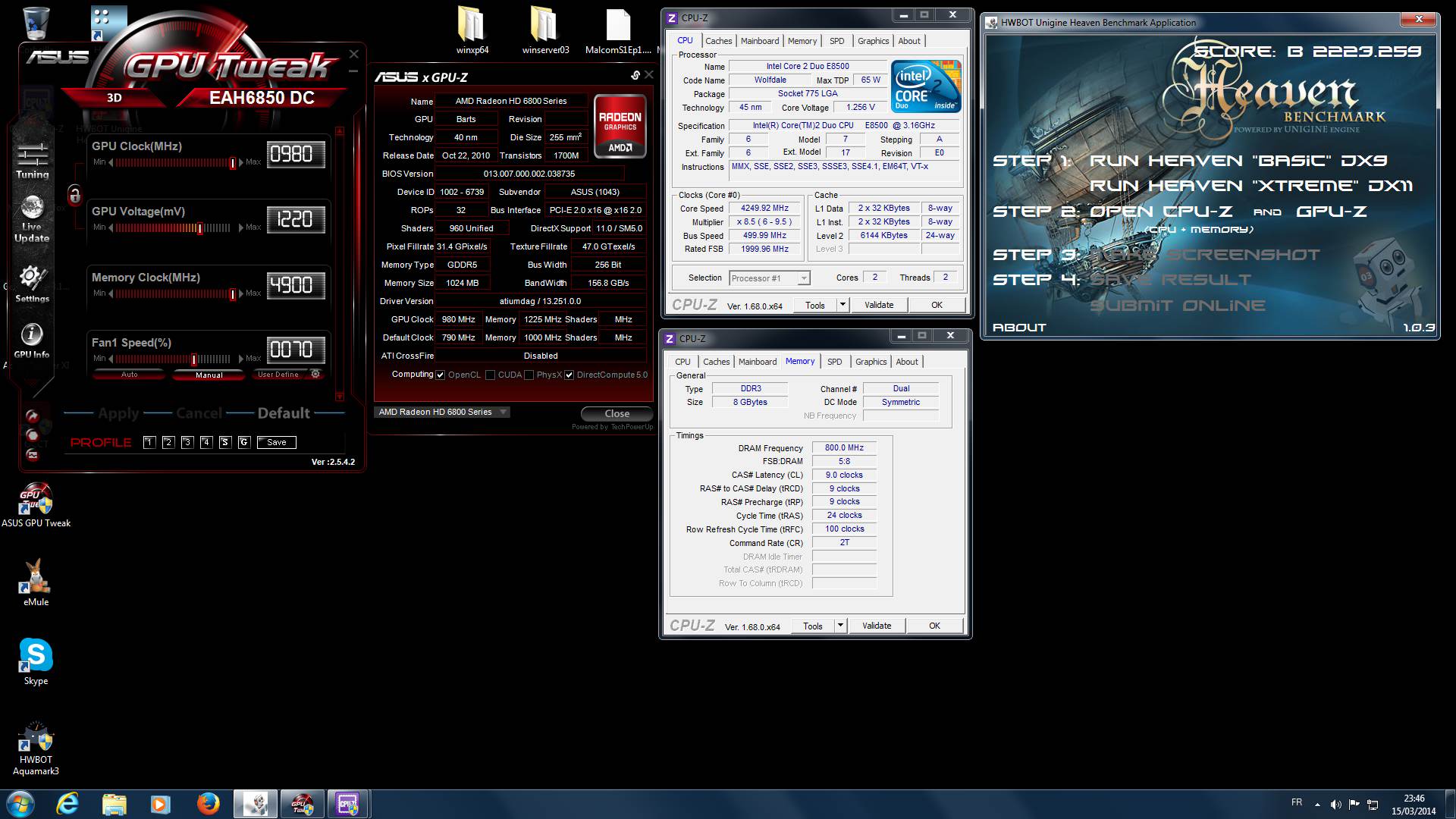Toggle the OpenCL checkbox in GPU-Z
The image size is (1456, 819).
pos(441,375)
